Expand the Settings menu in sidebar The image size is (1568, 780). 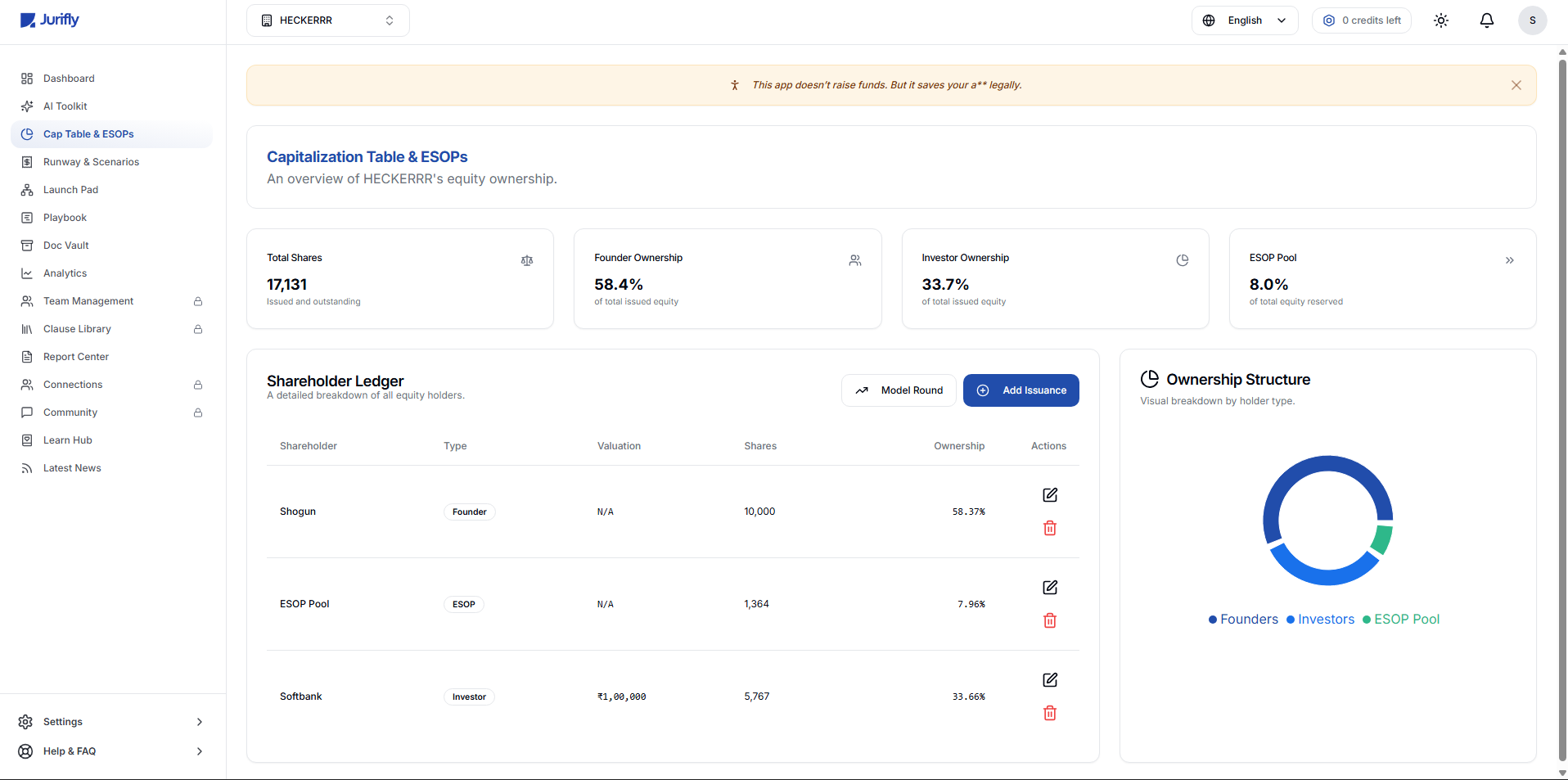tap(112, 722)
